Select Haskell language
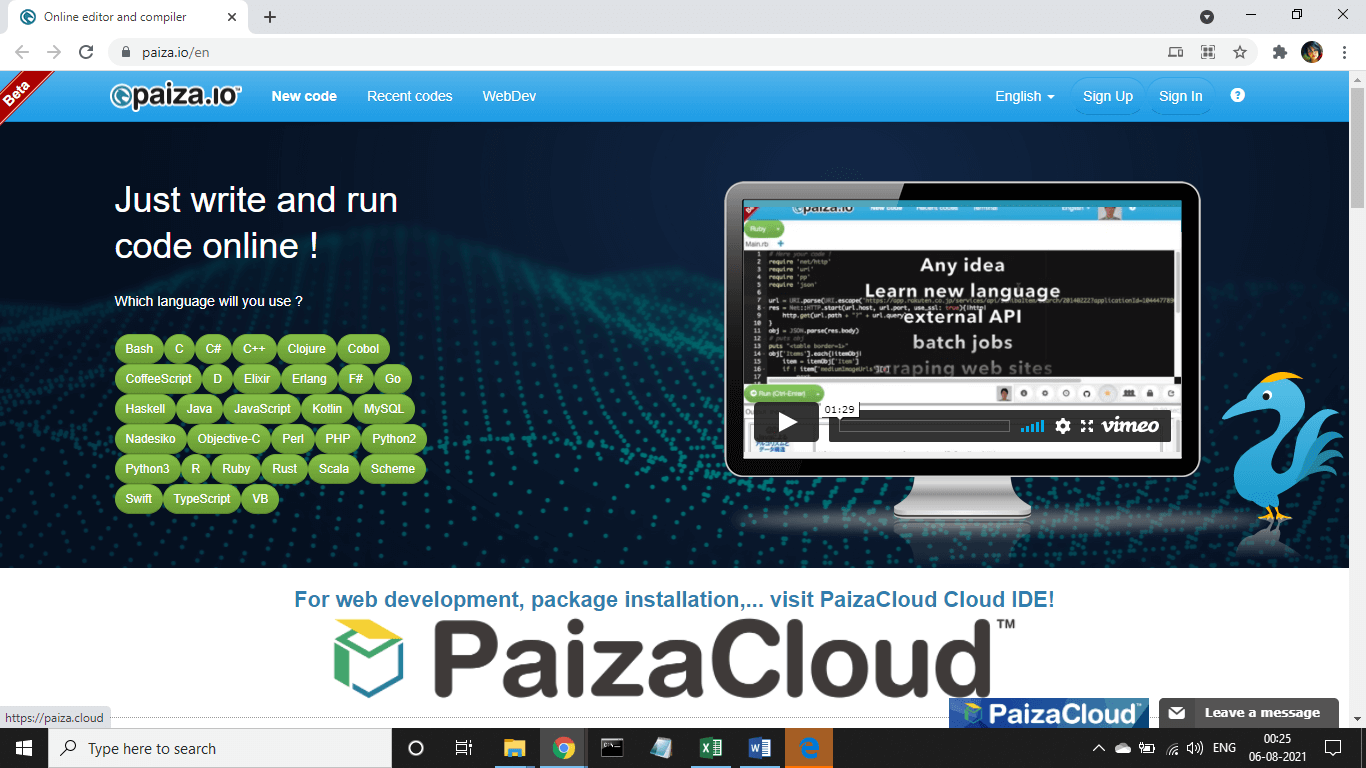Viewport: 1366px width, 768px height. 145,409
